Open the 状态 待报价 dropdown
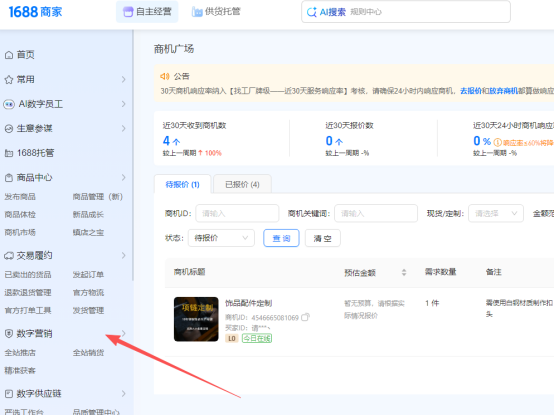 click(x=221, y=238)
